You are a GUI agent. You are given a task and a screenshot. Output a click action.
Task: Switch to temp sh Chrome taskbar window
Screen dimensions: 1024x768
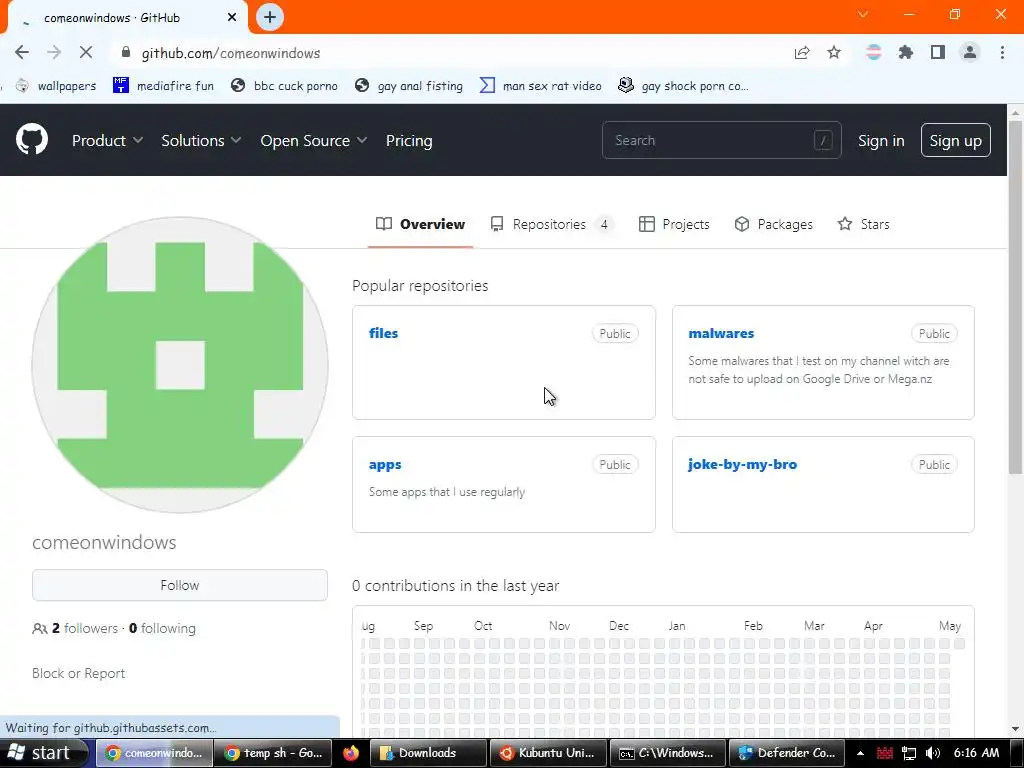(273, 753)
